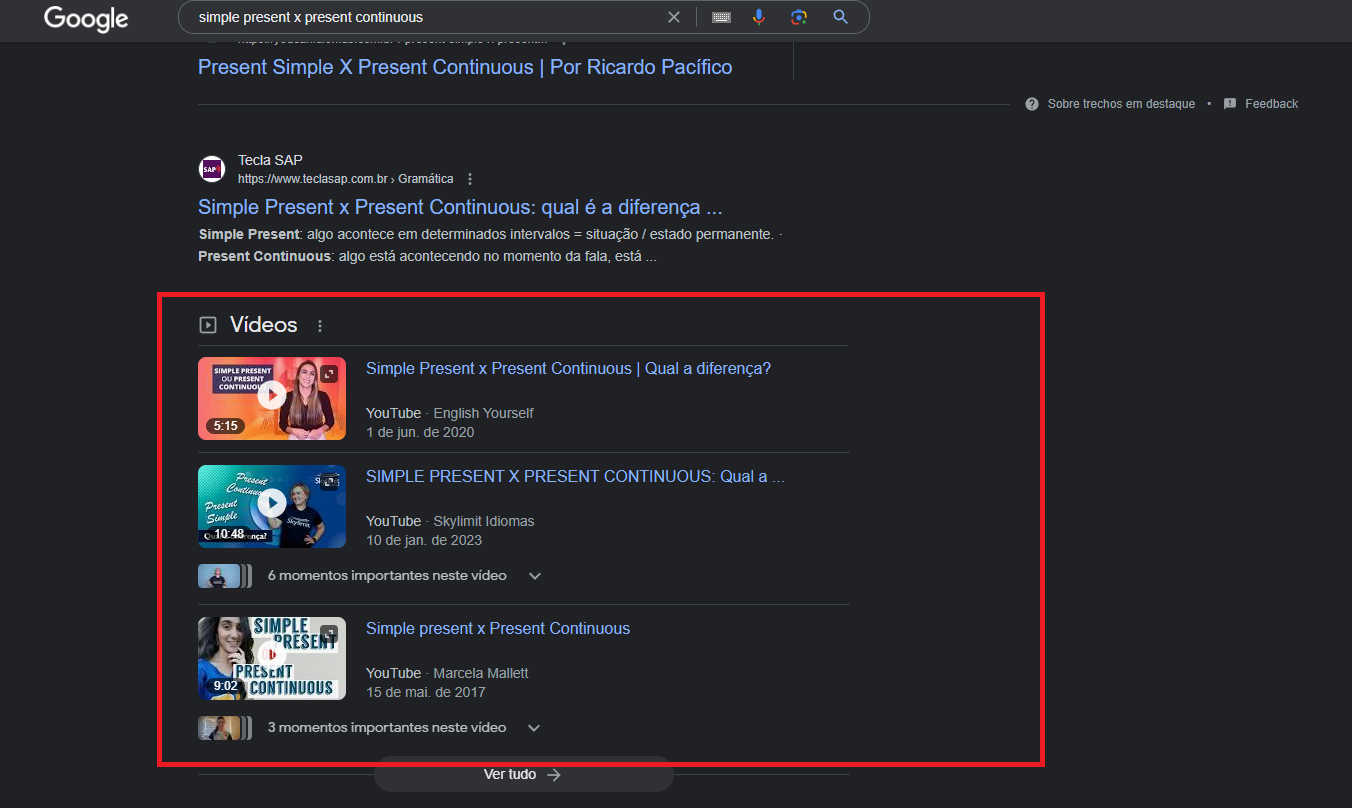
Task: Click the Feedback flag icon
Action: point(1230,104)
